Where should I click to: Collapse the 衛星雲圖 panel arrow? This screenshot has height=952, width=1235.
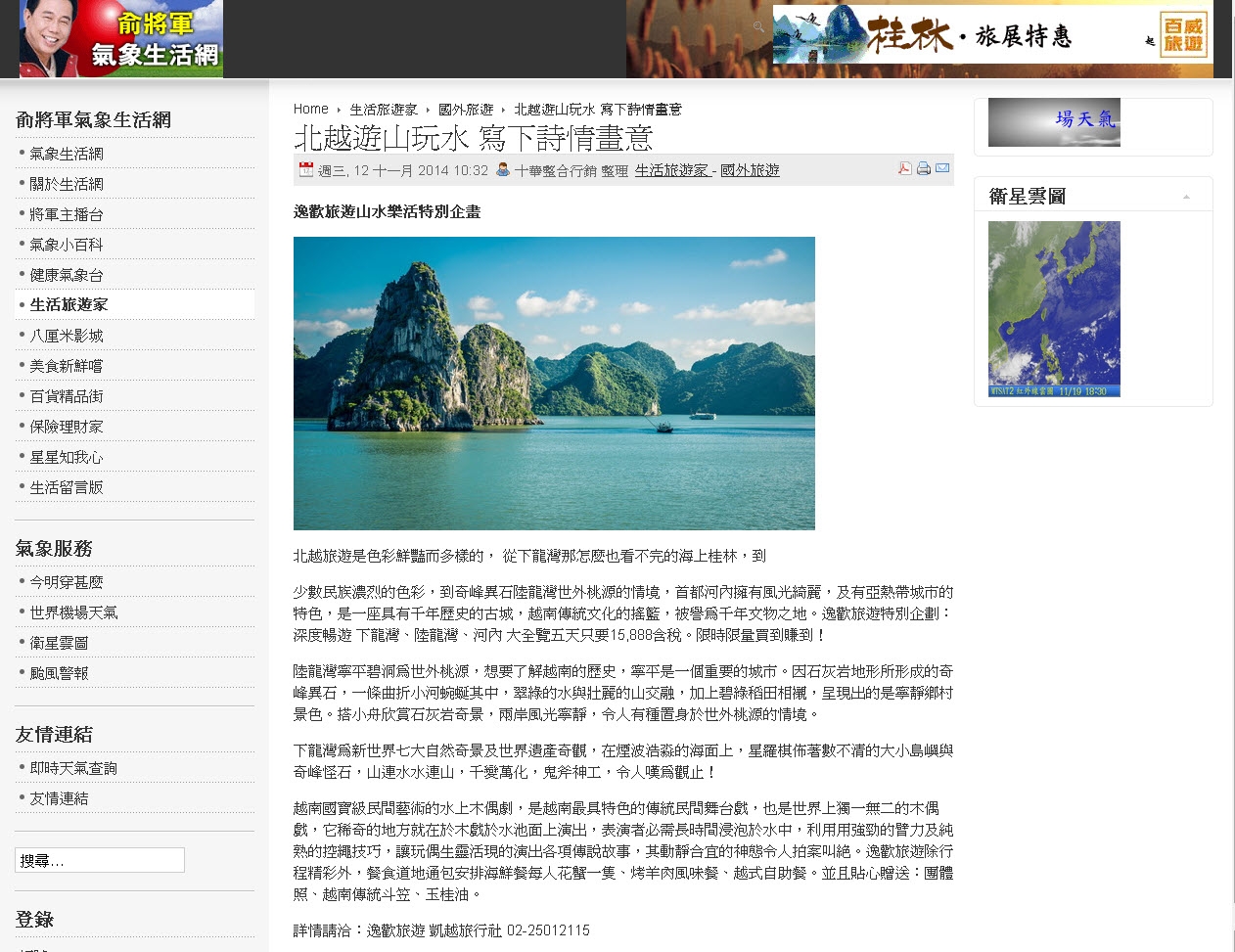(x=1186, y=197)
